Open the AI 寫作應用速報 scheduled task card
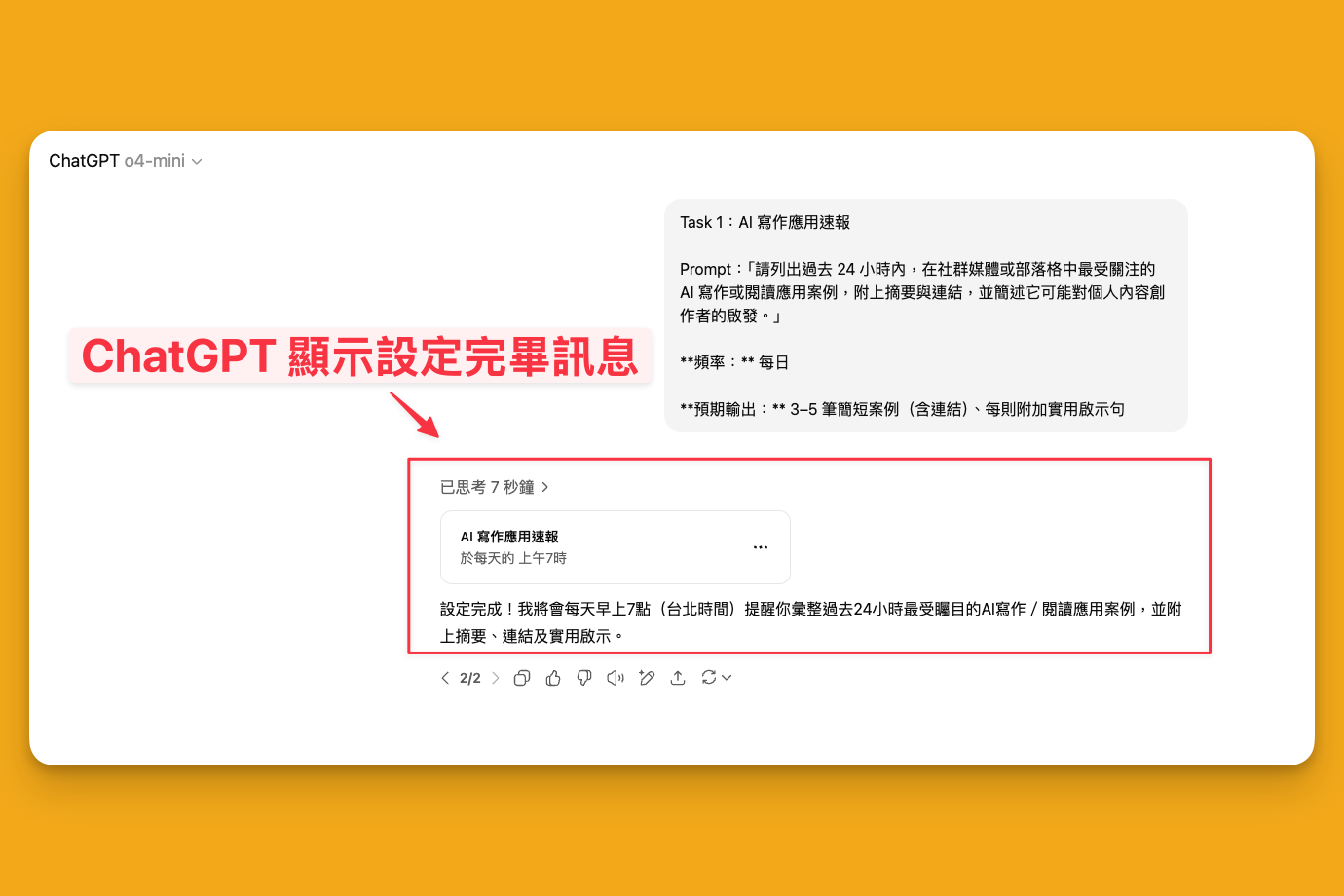1344x896 pixels. (615, 547)
